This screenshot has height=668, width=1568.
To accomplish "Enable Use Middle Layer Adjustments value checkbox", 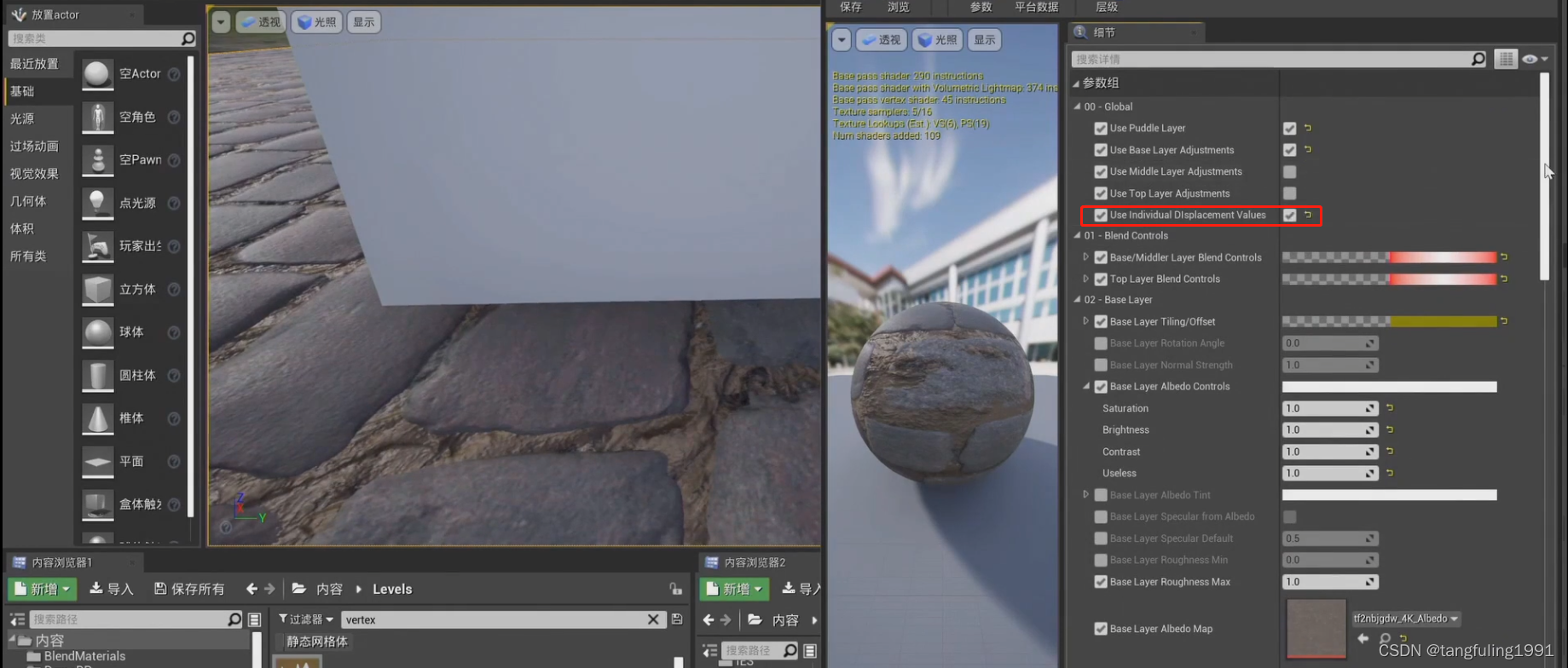I will tap(1290, 171).
